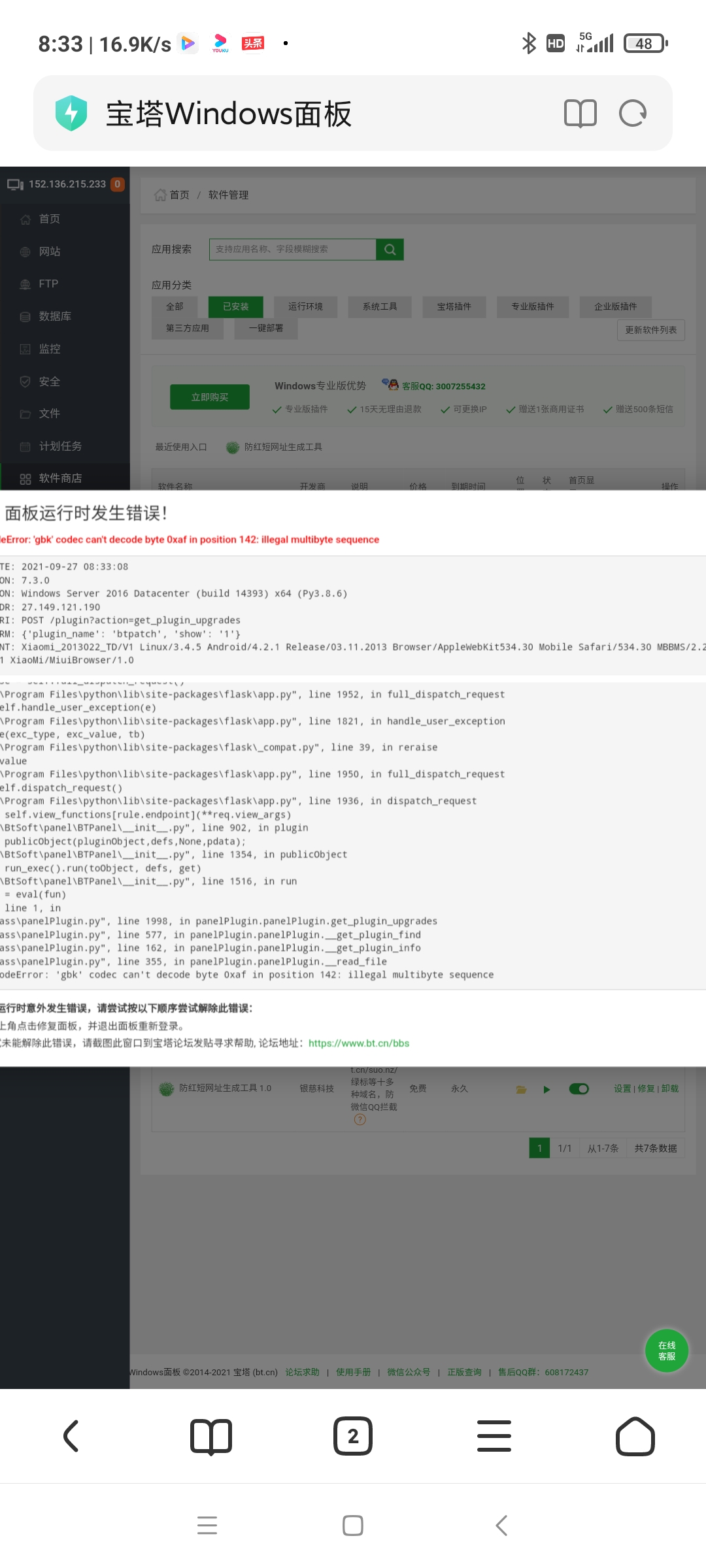The width and height of the screenshot is (706, 1568).
Task: Open FTP in the sidebar
Action: [x=48, y=284]
